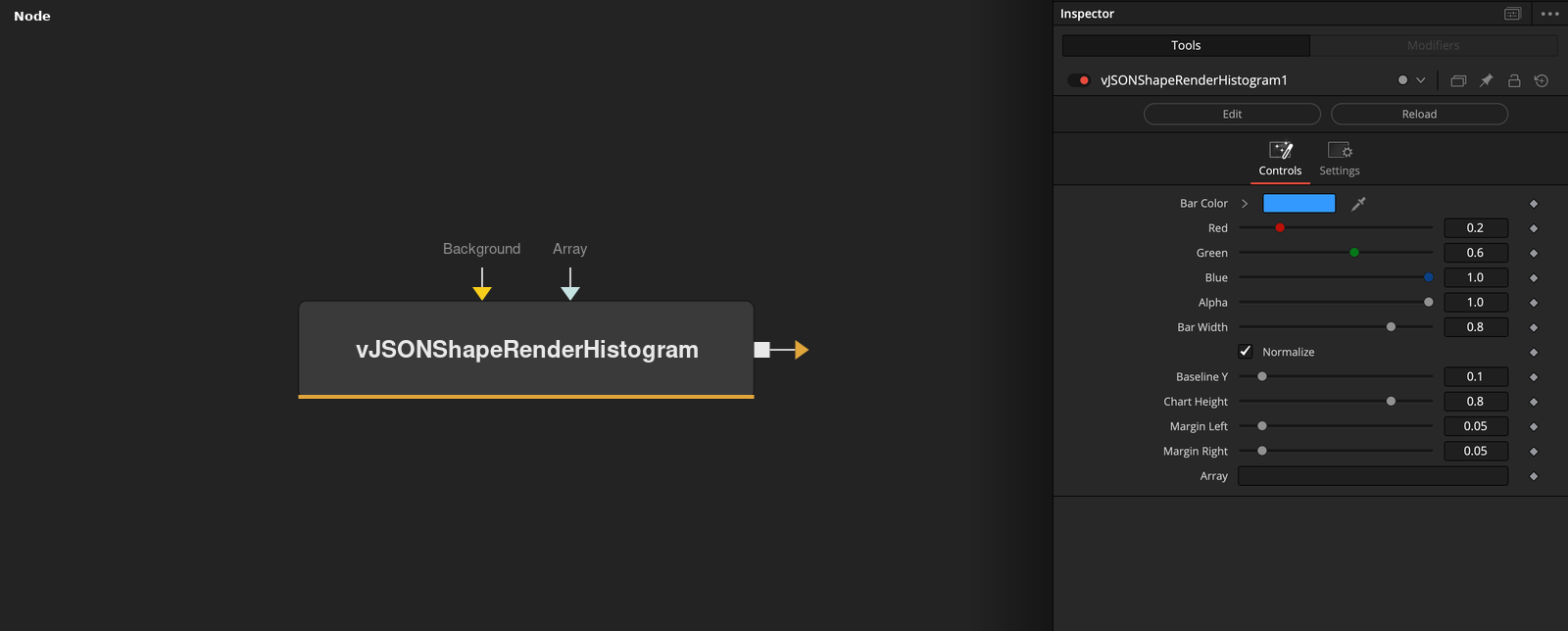The image size is (1568, 631).
Task: Click the Background input label
Action: click(x=482, y=249)
